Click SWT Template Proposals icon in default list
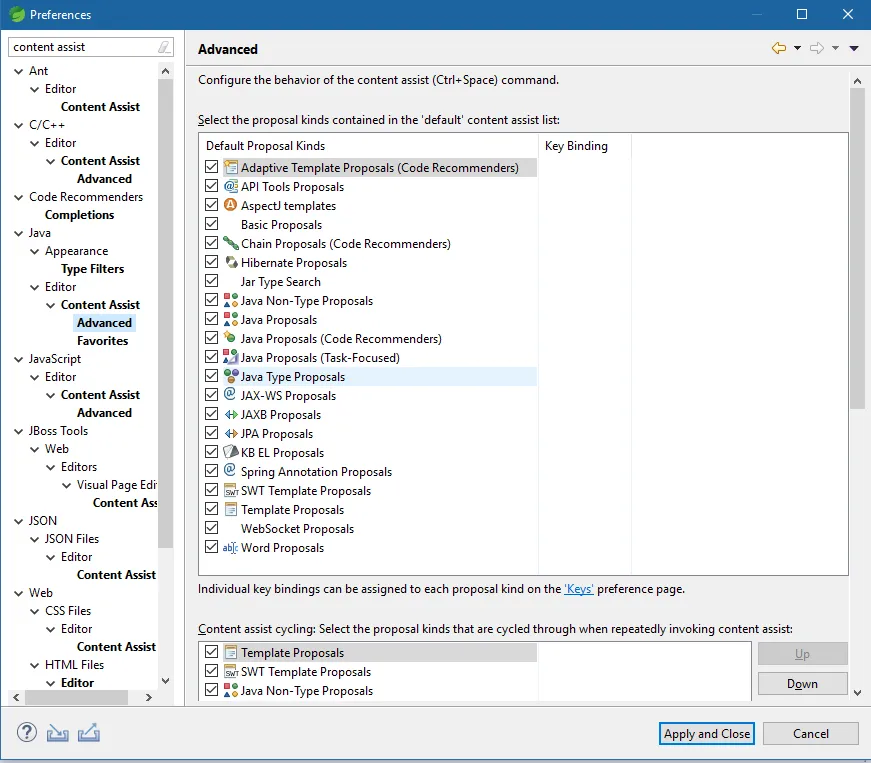Screen dimensions: 871x763 click(231, 491)
